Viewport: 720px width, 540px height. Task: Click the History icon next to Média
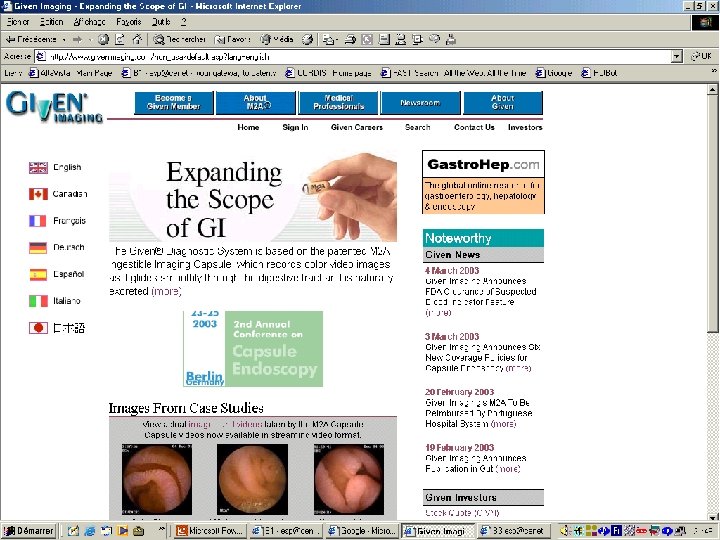pyautogui.click(x=307, y=39)
